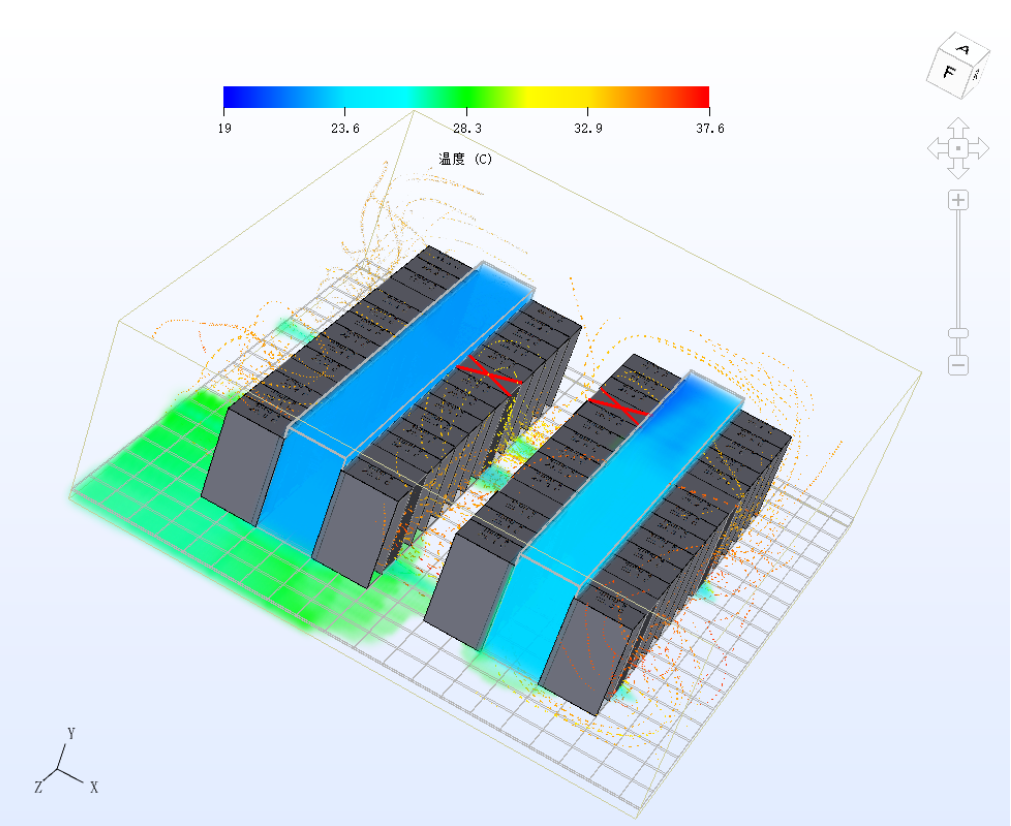1011x826 pixels.
Task: Zoom in using the plus button
Action: coord(958,200)
